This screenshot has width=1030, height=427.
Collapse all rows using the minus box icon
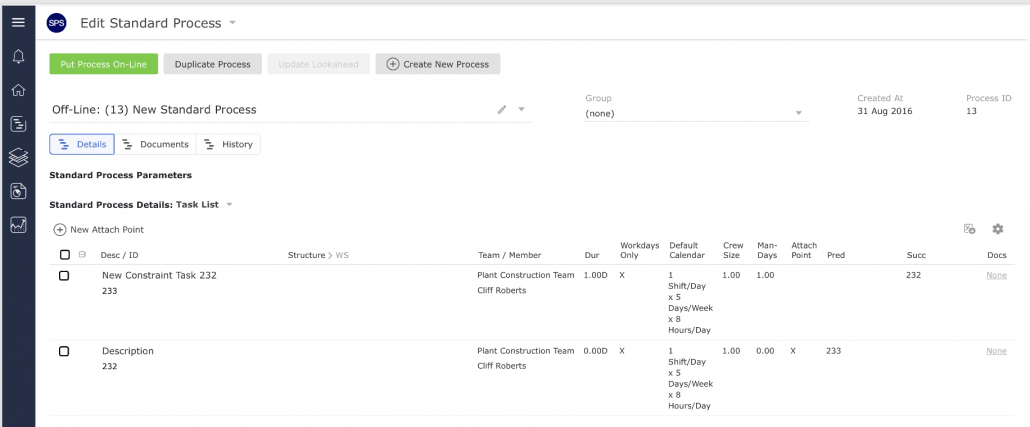click(x=82, y=254)
